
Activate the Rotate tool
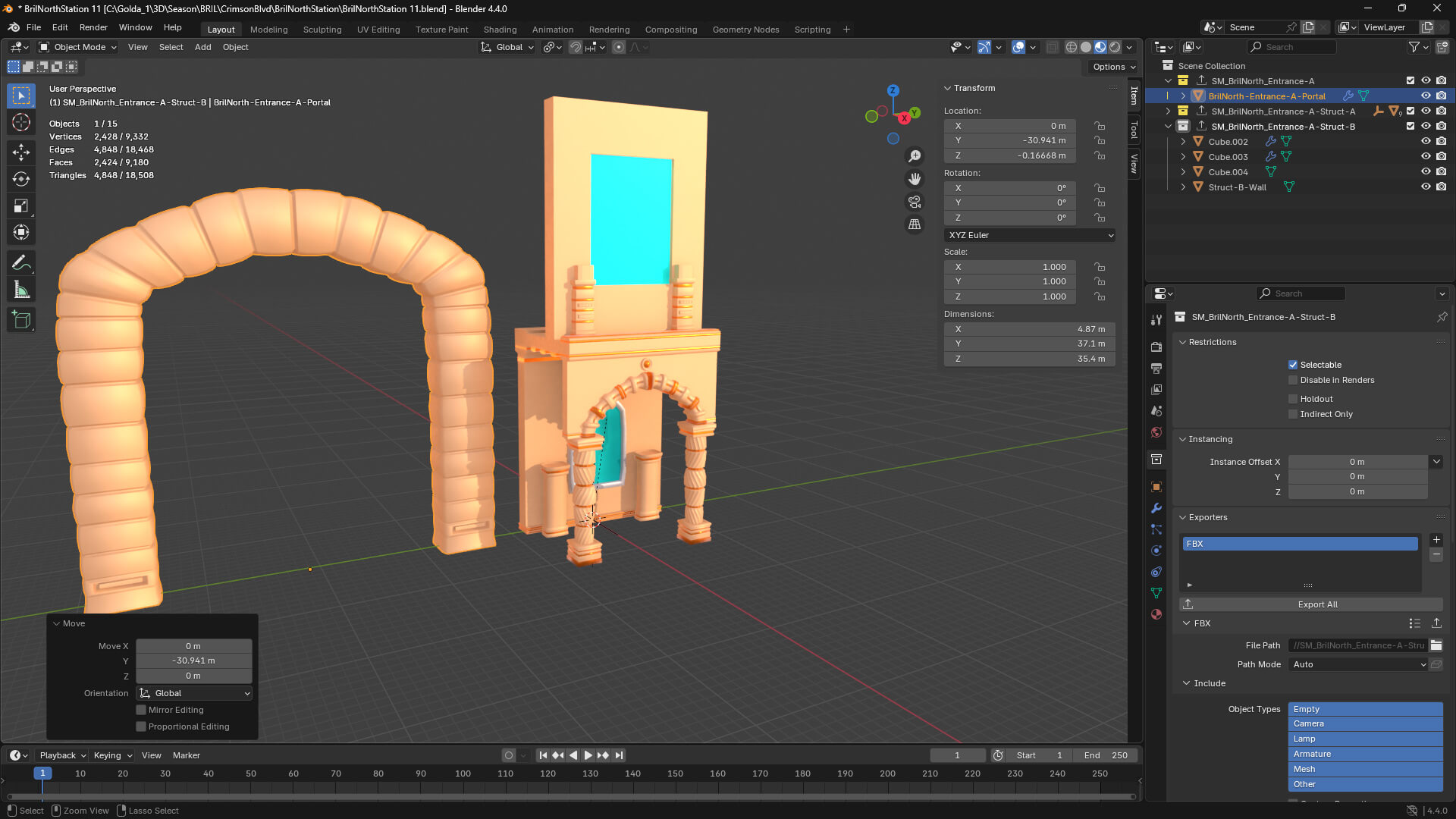tap(20, 179)
